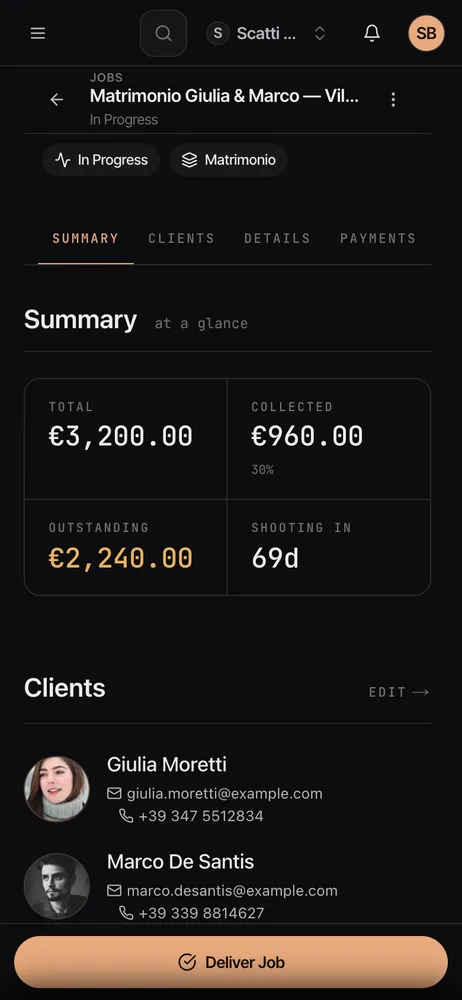Click the phone icon for Marco De Santis
This screenshot has width=462, height=1000.
click(x=126, y=913)
